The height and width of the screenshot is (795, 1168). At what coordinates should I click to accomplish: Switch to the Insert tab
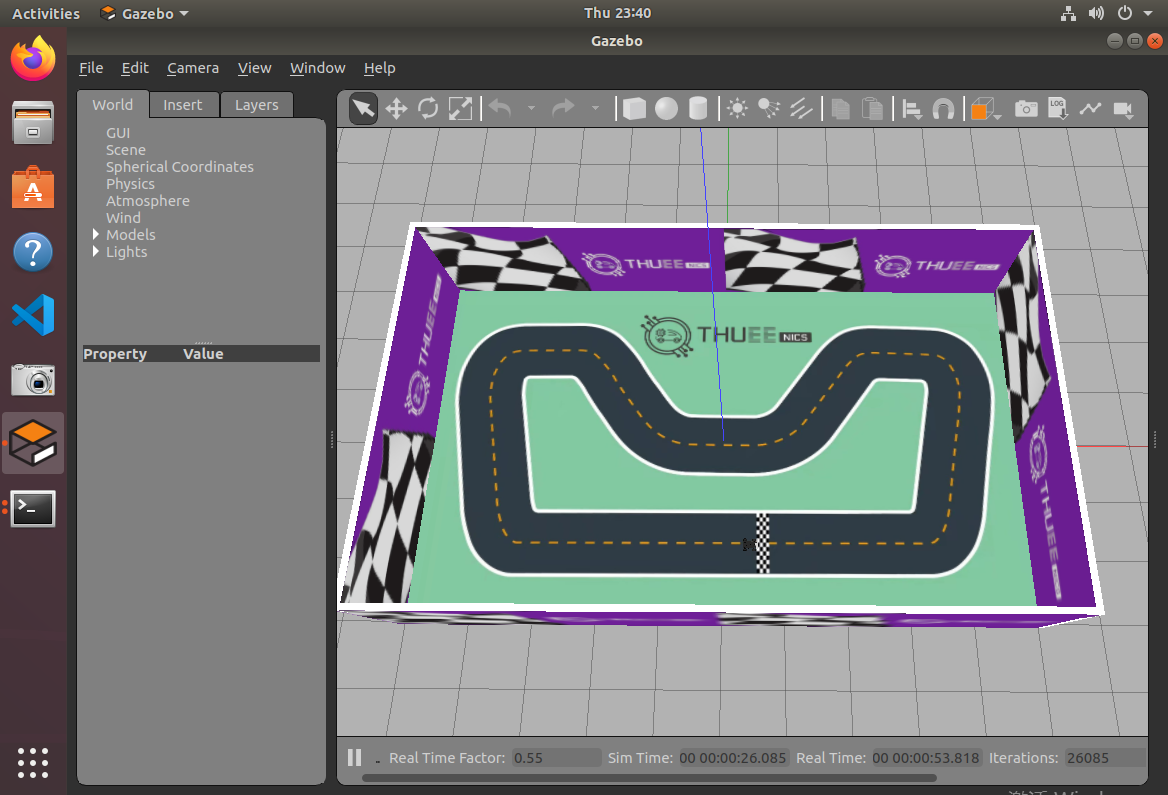point(182,105)
